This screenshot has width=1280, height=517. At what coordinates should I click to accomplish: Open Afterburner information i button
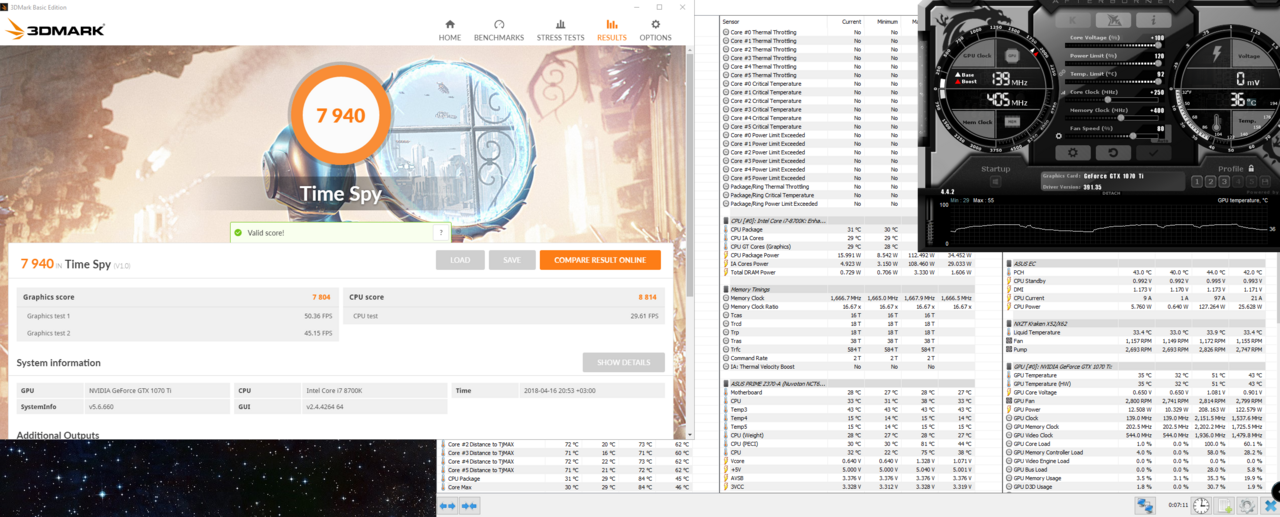1154,20
